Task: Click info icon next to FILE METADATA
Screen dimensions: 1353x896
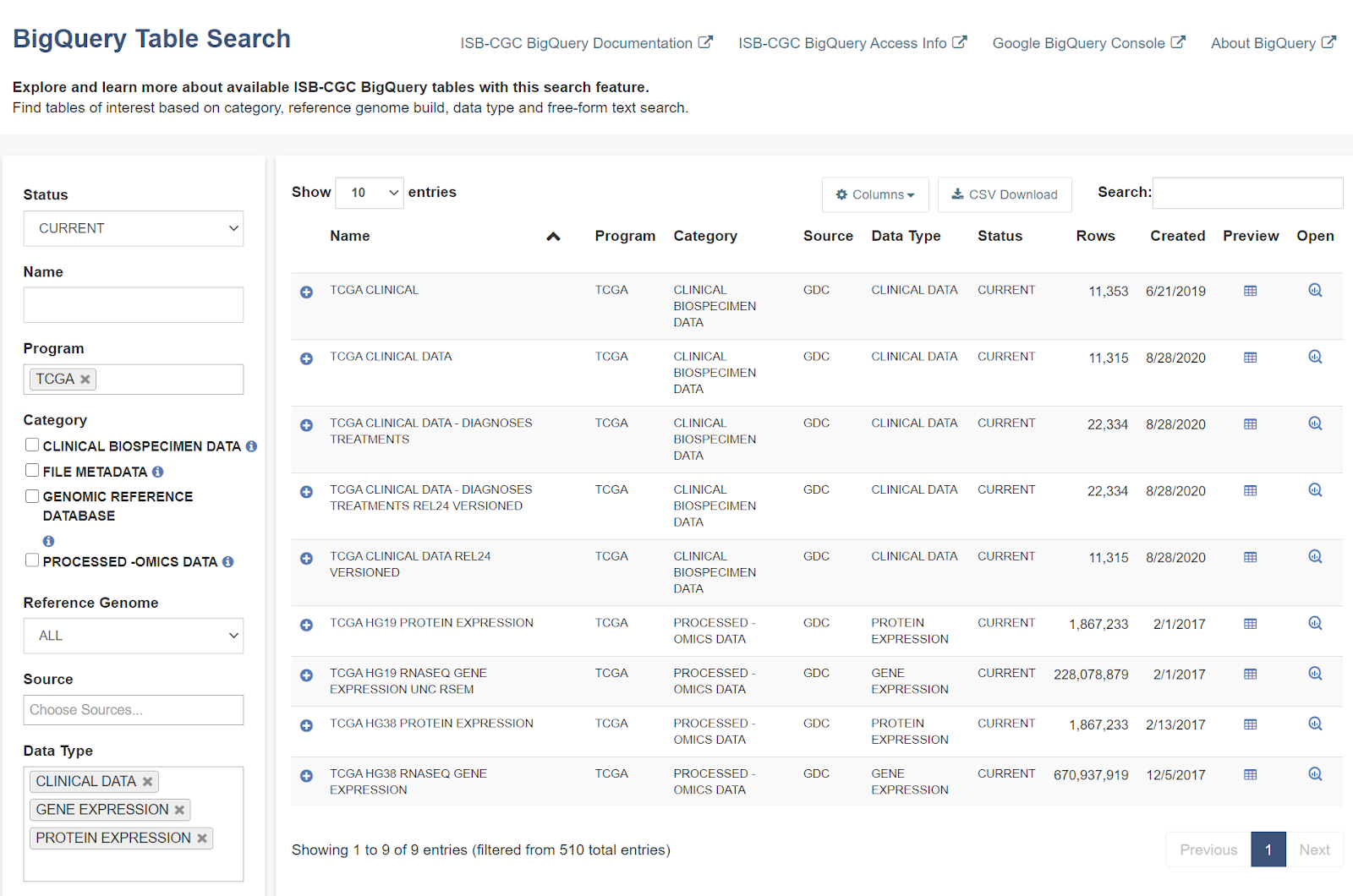Action: (x=158, y=472)
